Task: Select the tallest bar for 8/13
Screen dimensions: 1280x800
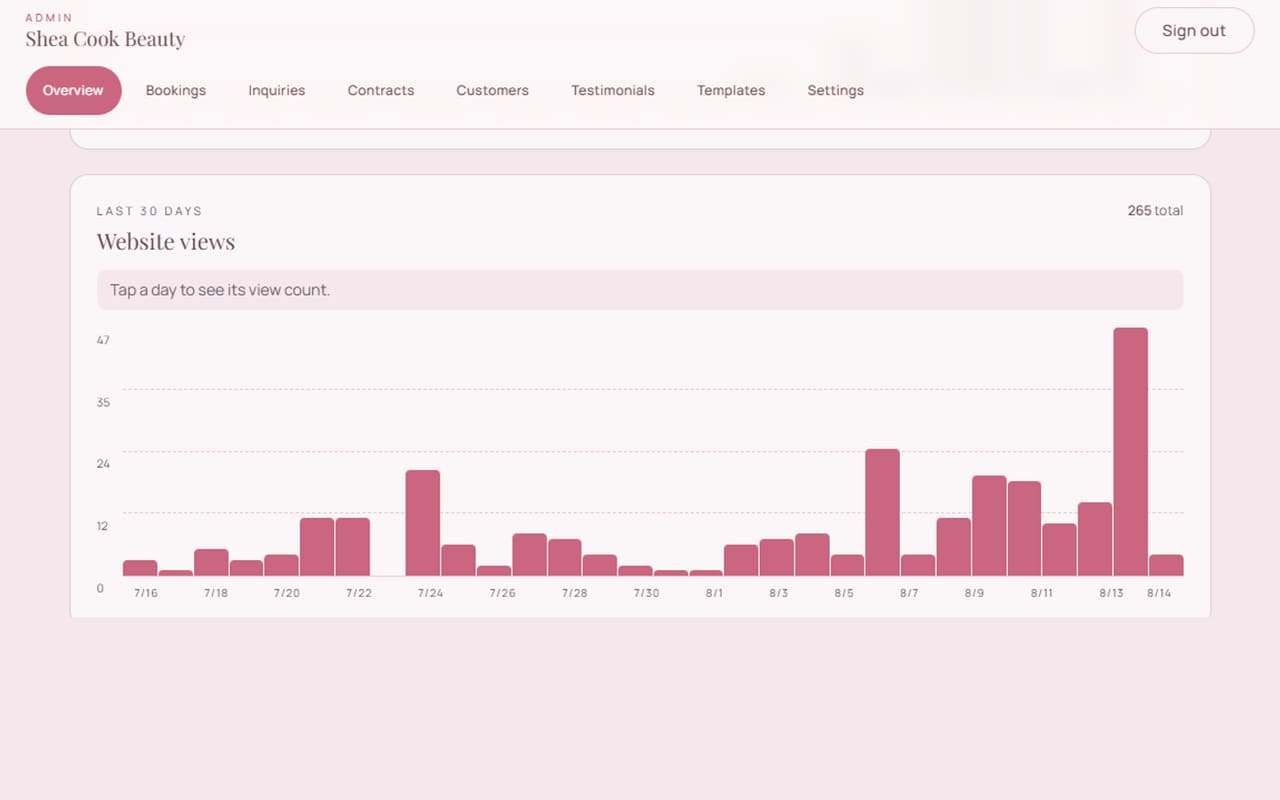Action: click(1131, 452)
